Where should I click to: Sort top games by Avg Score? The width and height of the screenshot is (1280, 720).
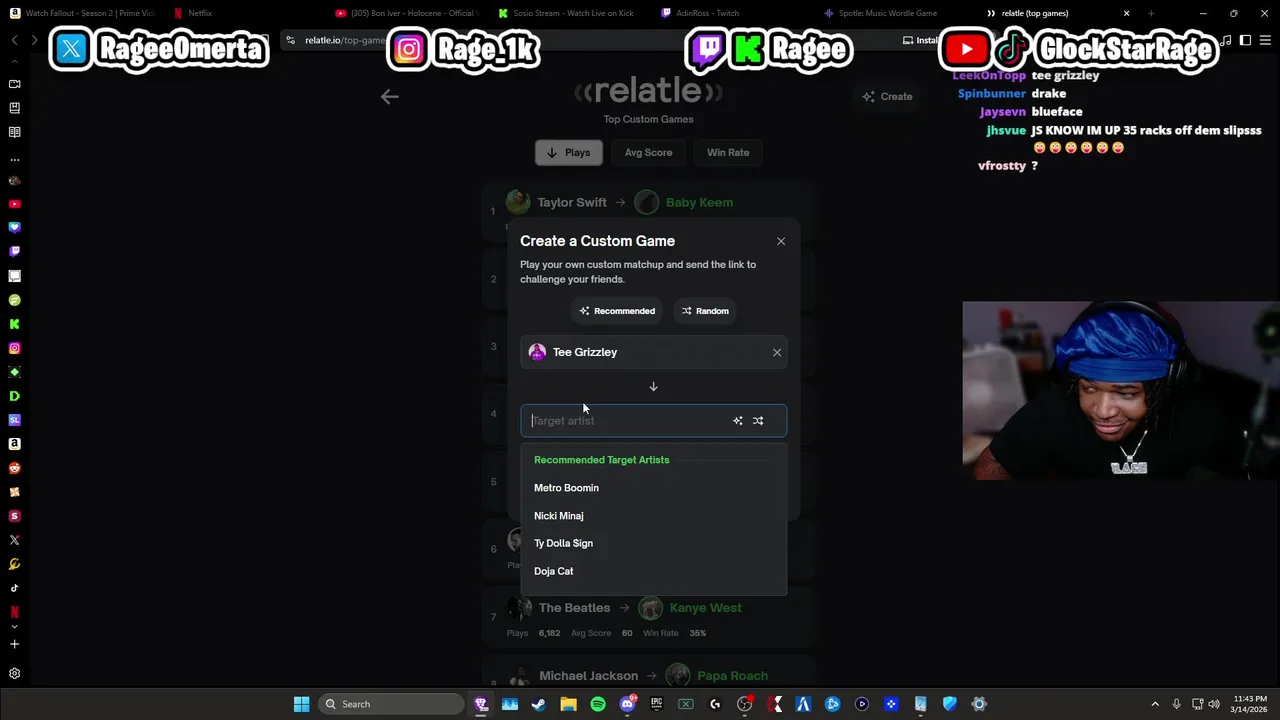[648, 153]
